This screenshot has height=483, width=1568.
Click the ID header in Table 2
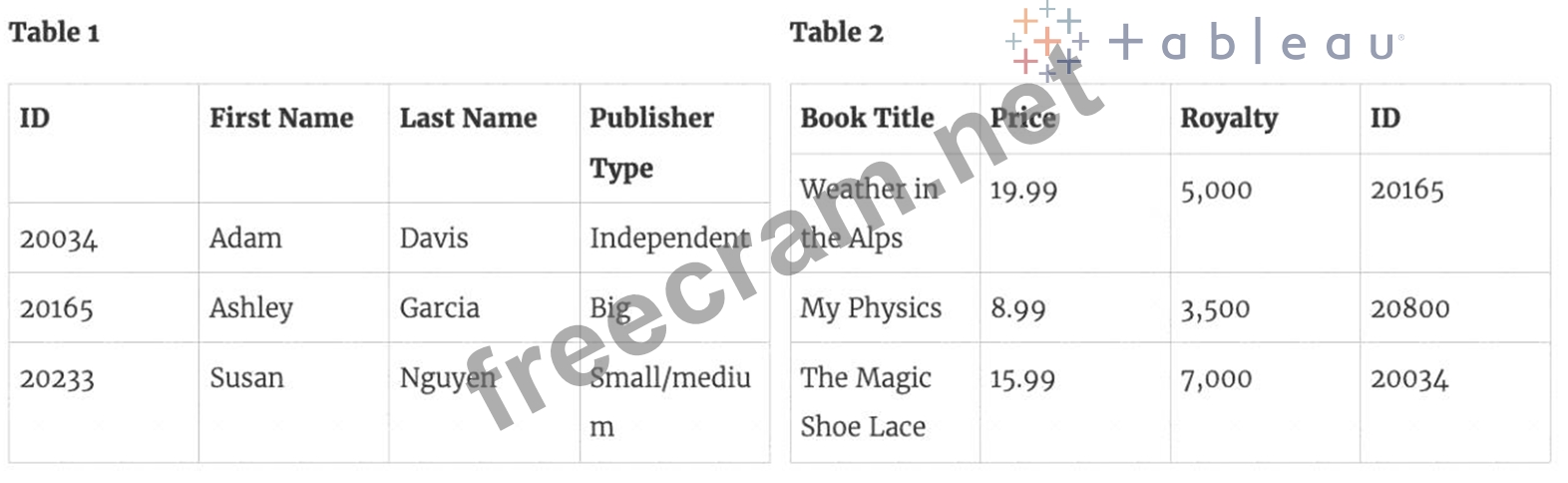click(1384, 119)
